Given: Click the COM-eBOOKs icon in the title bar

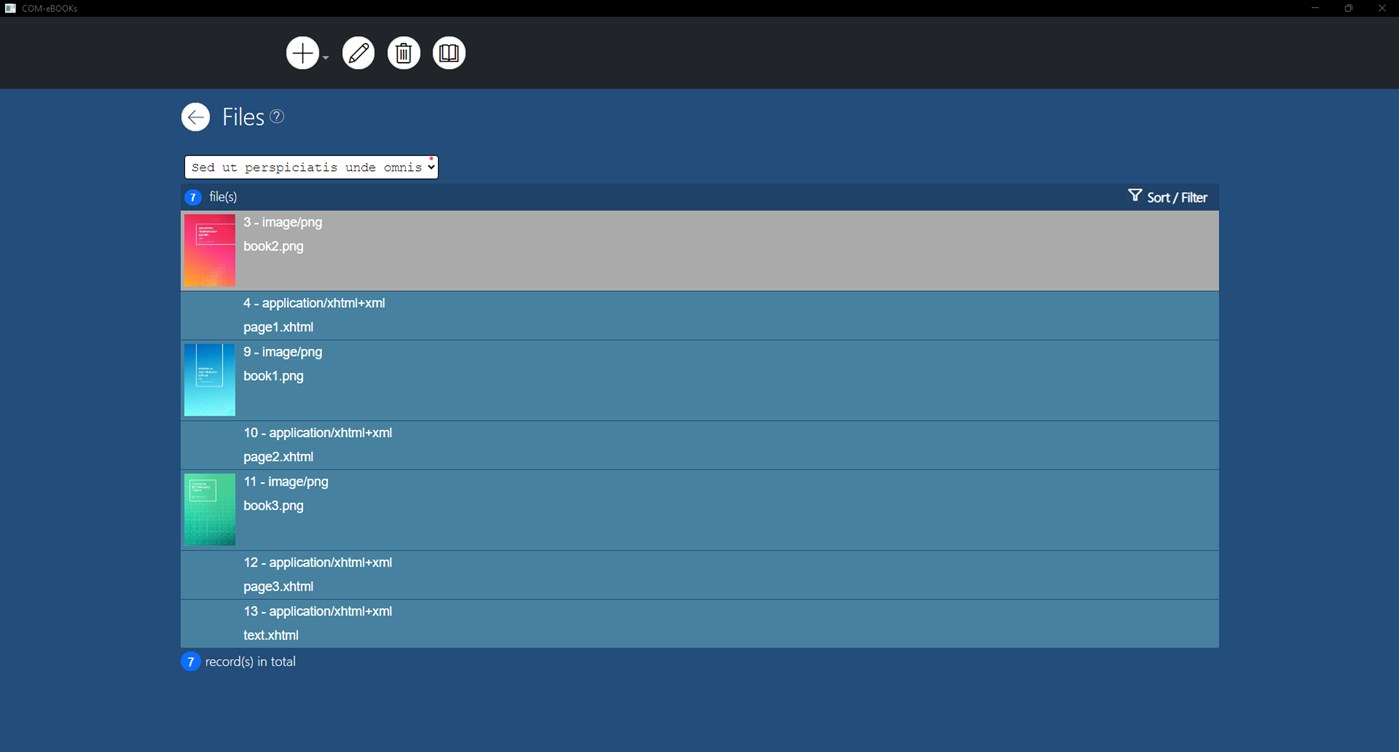Looking at the screenshot, I should click(10, 7).
